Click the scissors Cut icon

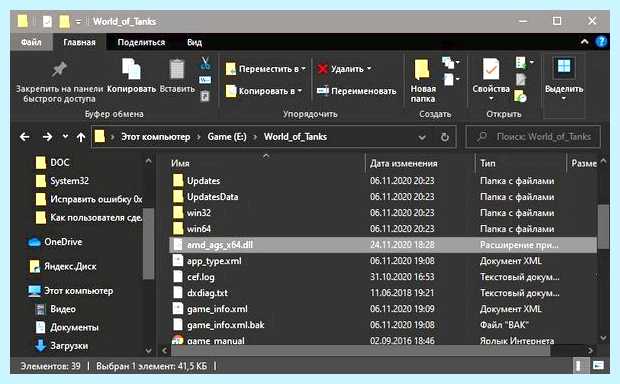[205, 63]
